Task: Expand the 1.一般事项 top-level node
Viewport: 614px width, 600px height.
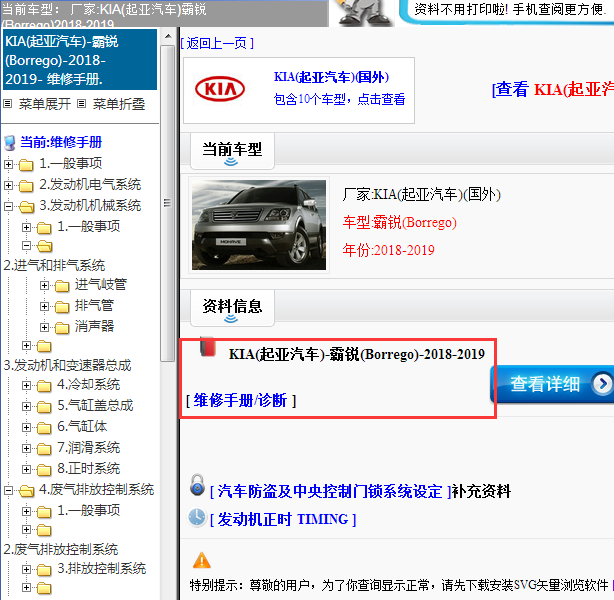Action: [x=8, y=164]
